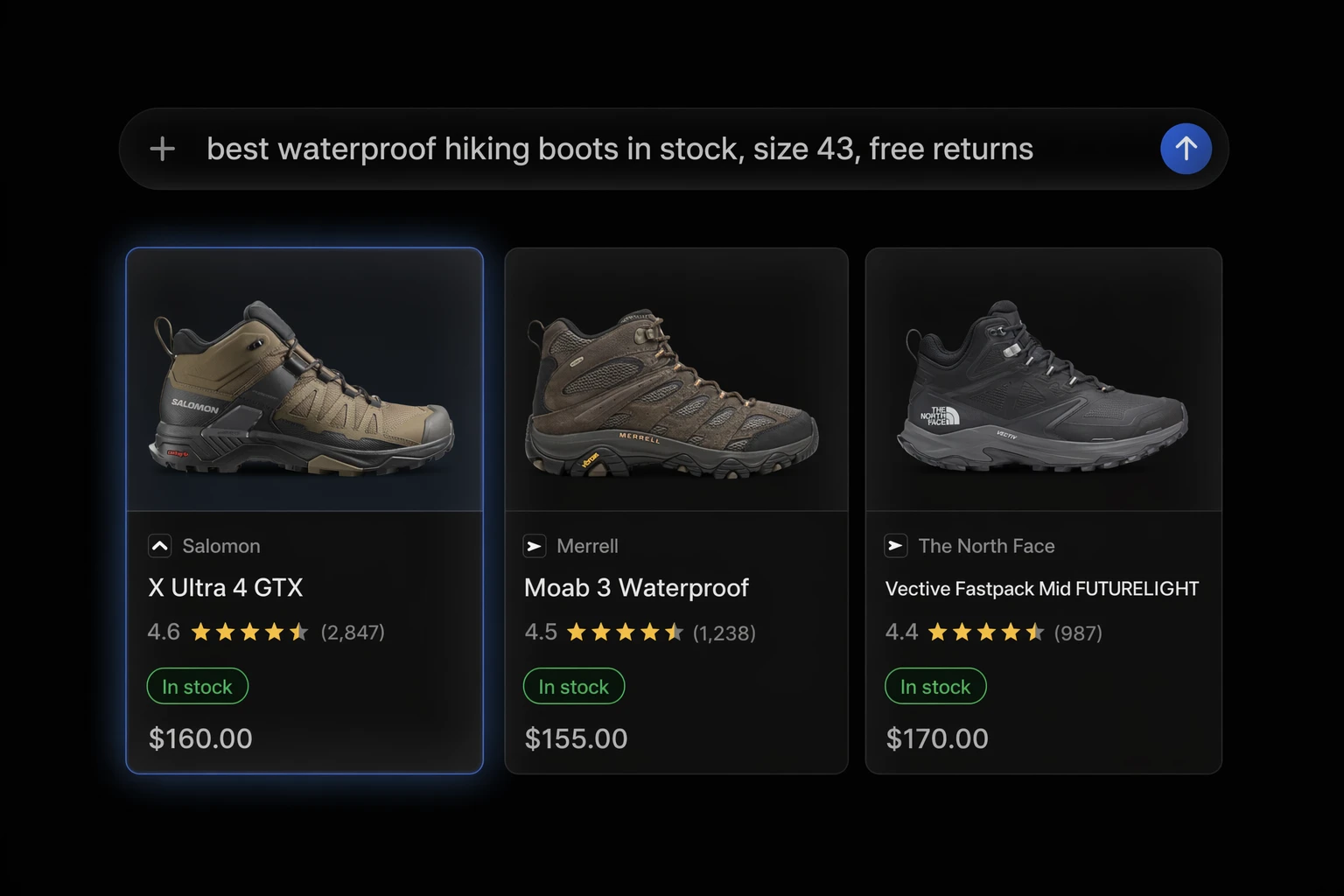Click In stock badge on Salomon card
1344x896 pixels.
coord(198,687)
